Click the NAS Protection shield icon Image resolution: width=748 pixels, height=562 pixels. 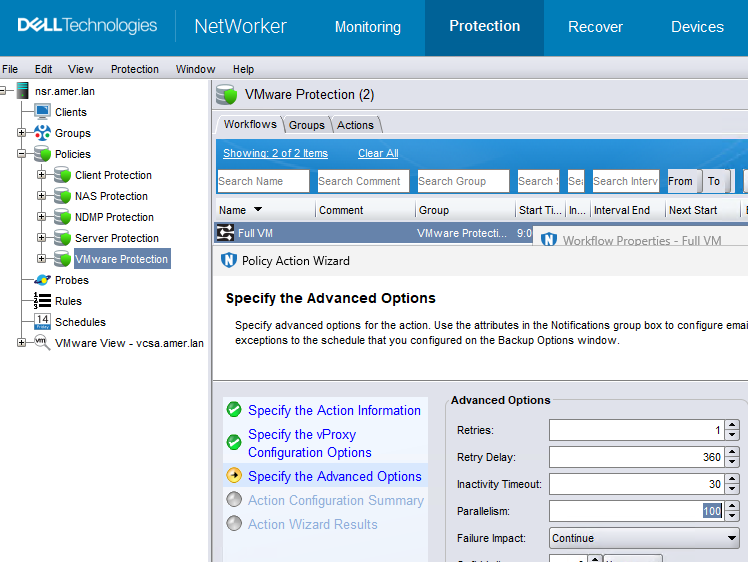click(x=62, y=196)
